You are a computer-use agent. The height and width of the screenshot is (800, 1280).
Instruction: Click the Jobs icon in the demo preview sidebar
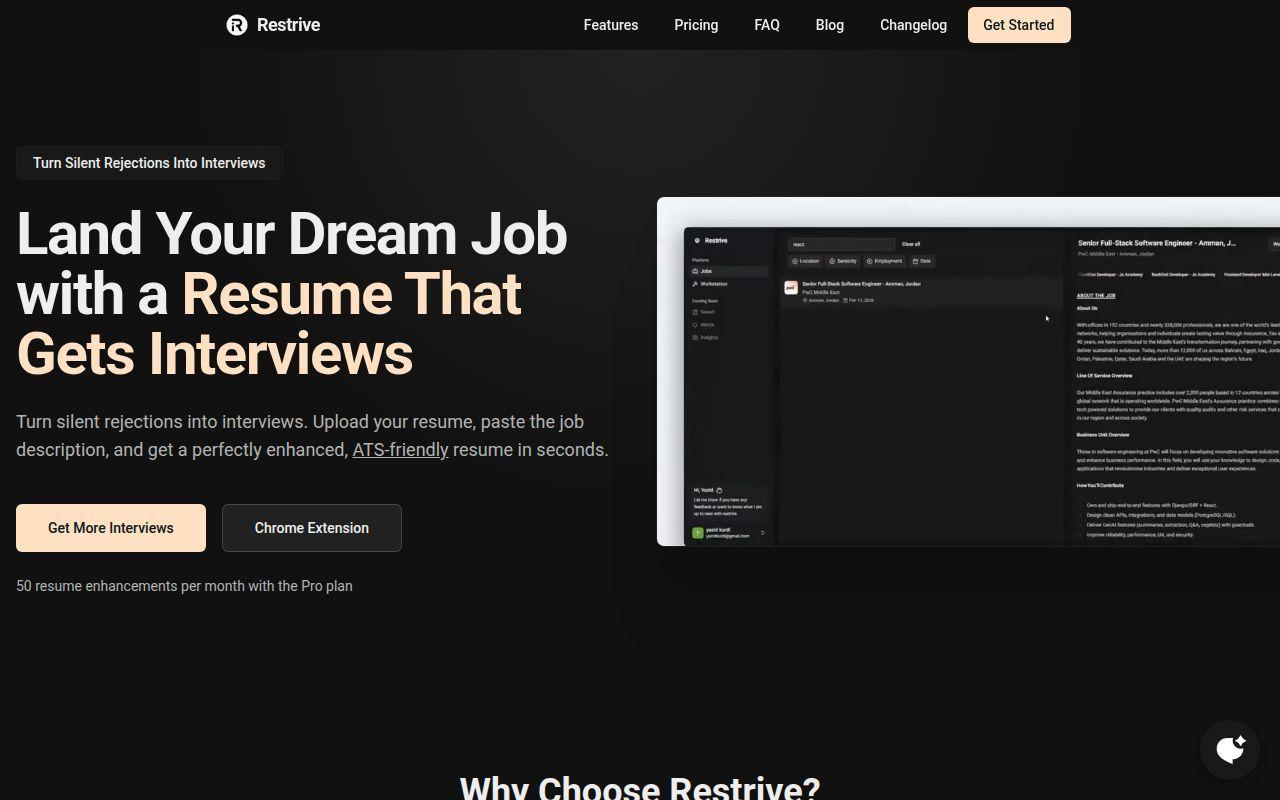coord(695,271)
